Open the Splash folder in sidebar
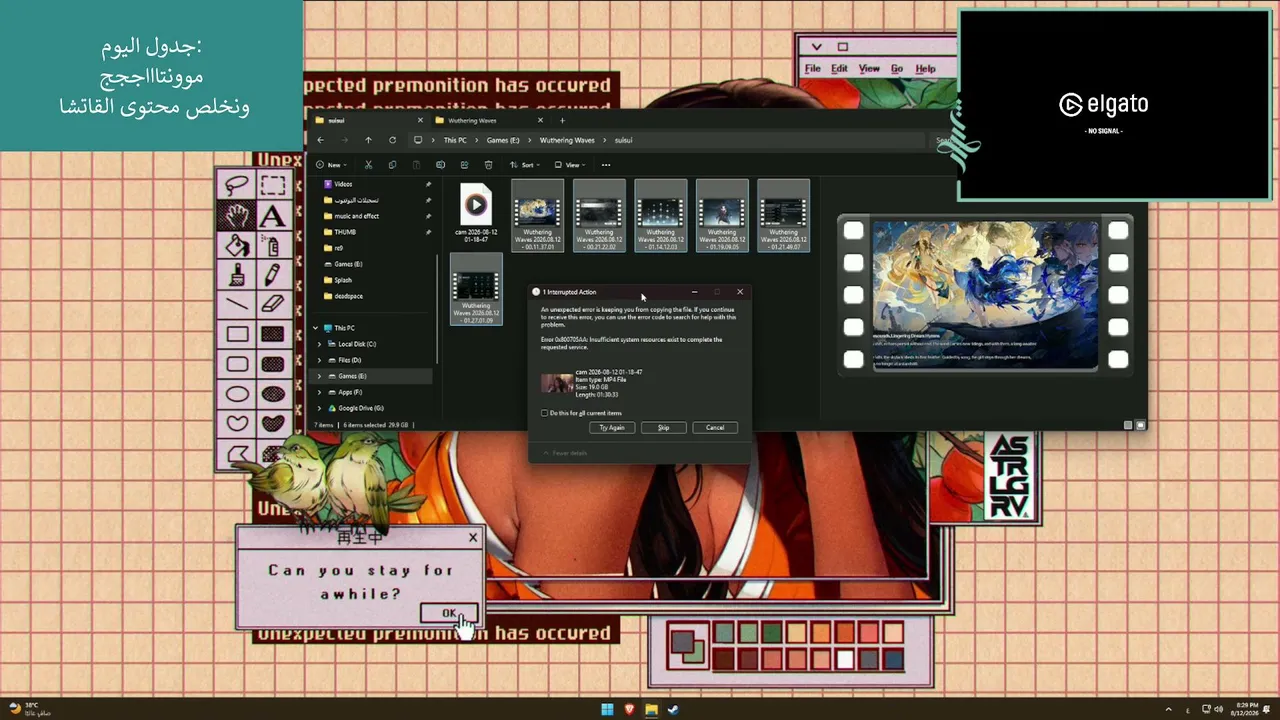The height and width of the screenshot is (720, 1280). [338, 280]
